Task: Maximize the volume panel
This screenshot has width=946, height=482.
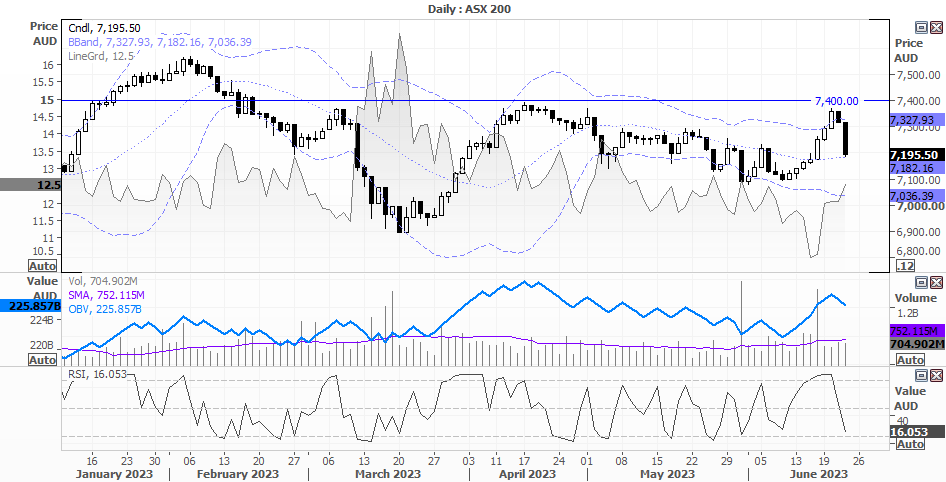Action: click(x=921, y=282)
